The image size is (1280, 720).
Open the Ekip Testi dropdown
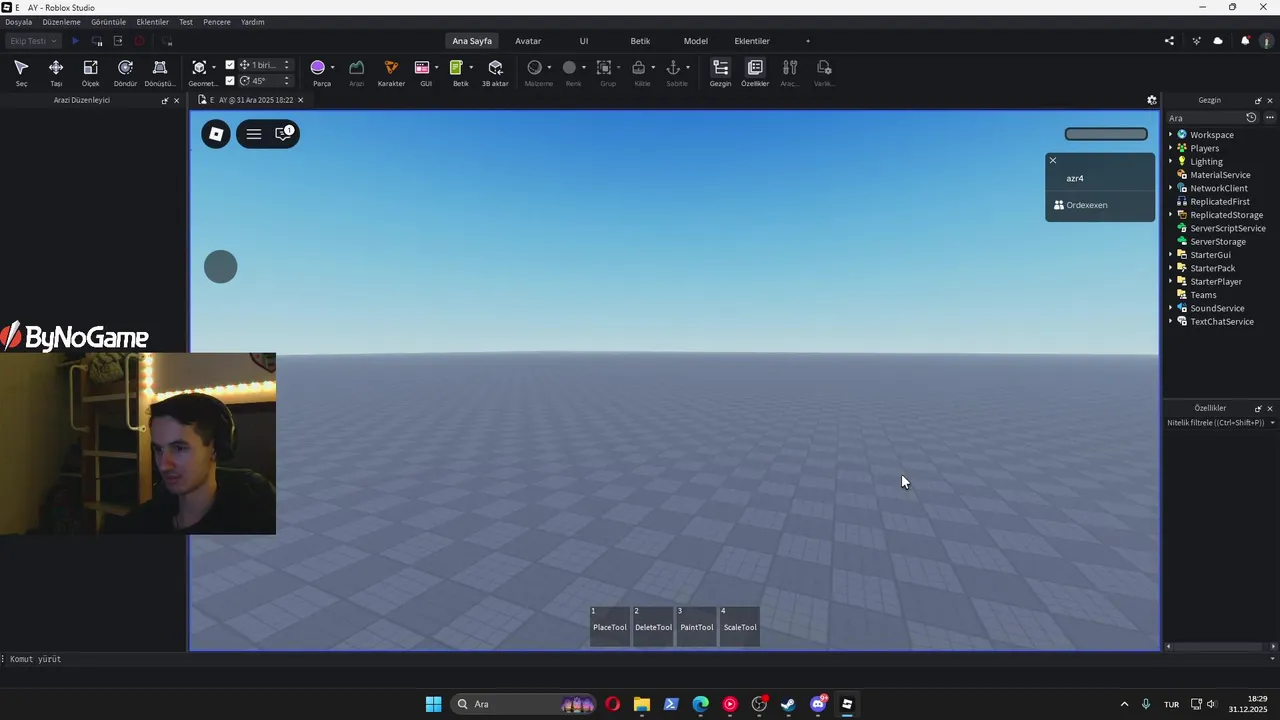[33, 41]
